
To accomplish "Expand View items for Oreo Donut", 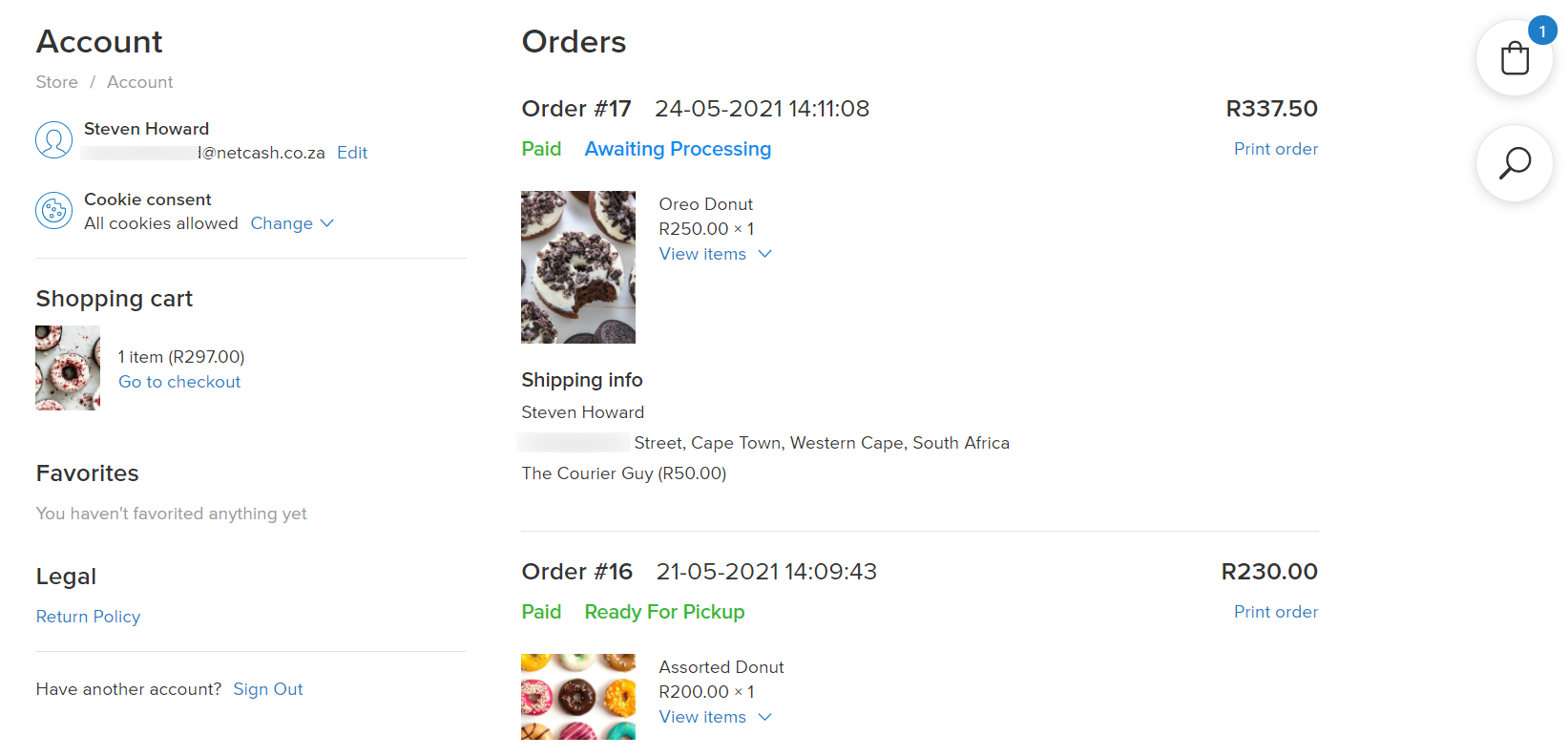I will pos(715,254).
